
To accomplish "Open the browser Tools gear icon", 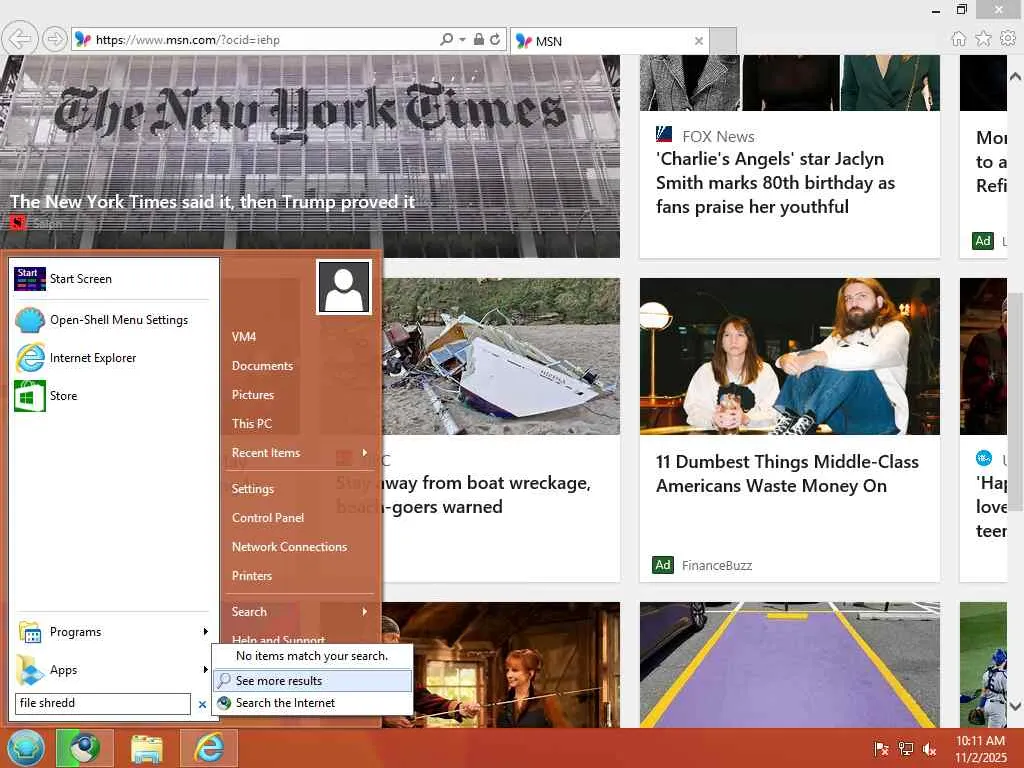I will click(x=1008, y=39).
